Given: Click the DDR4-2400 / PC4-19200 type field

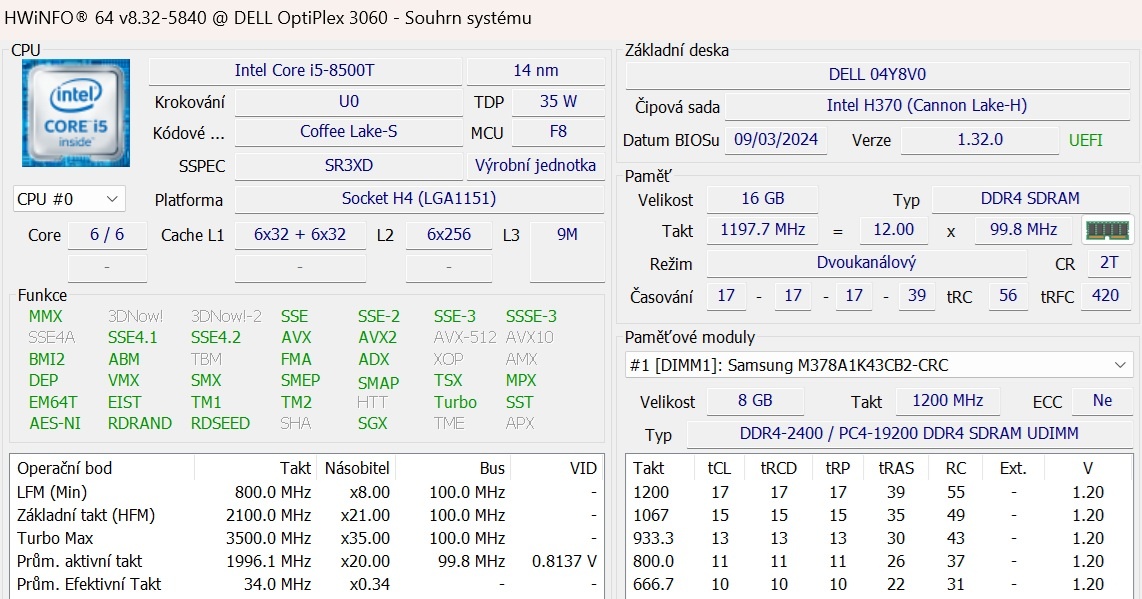Looking at the screenshot, I should [x=908, y=434].
